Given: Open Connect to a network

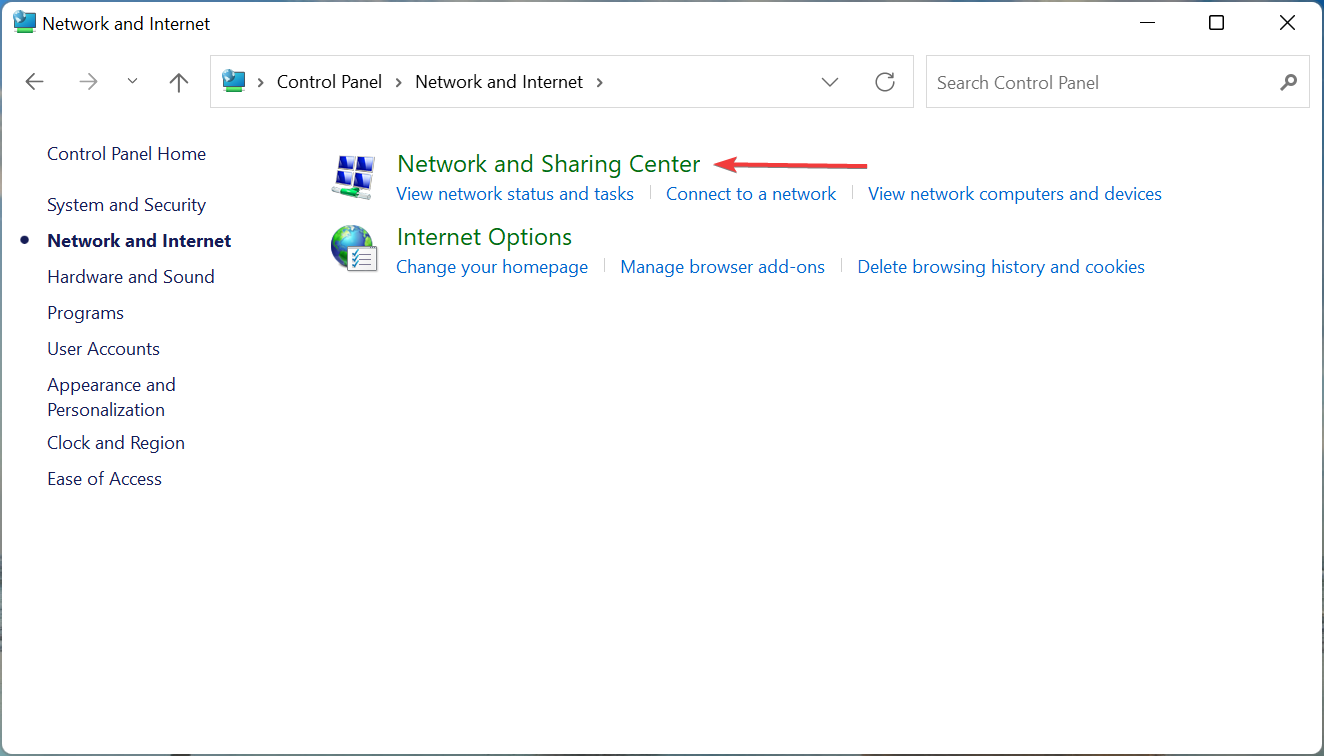Looking at the screenshot, I should click(x=751, y=193).
